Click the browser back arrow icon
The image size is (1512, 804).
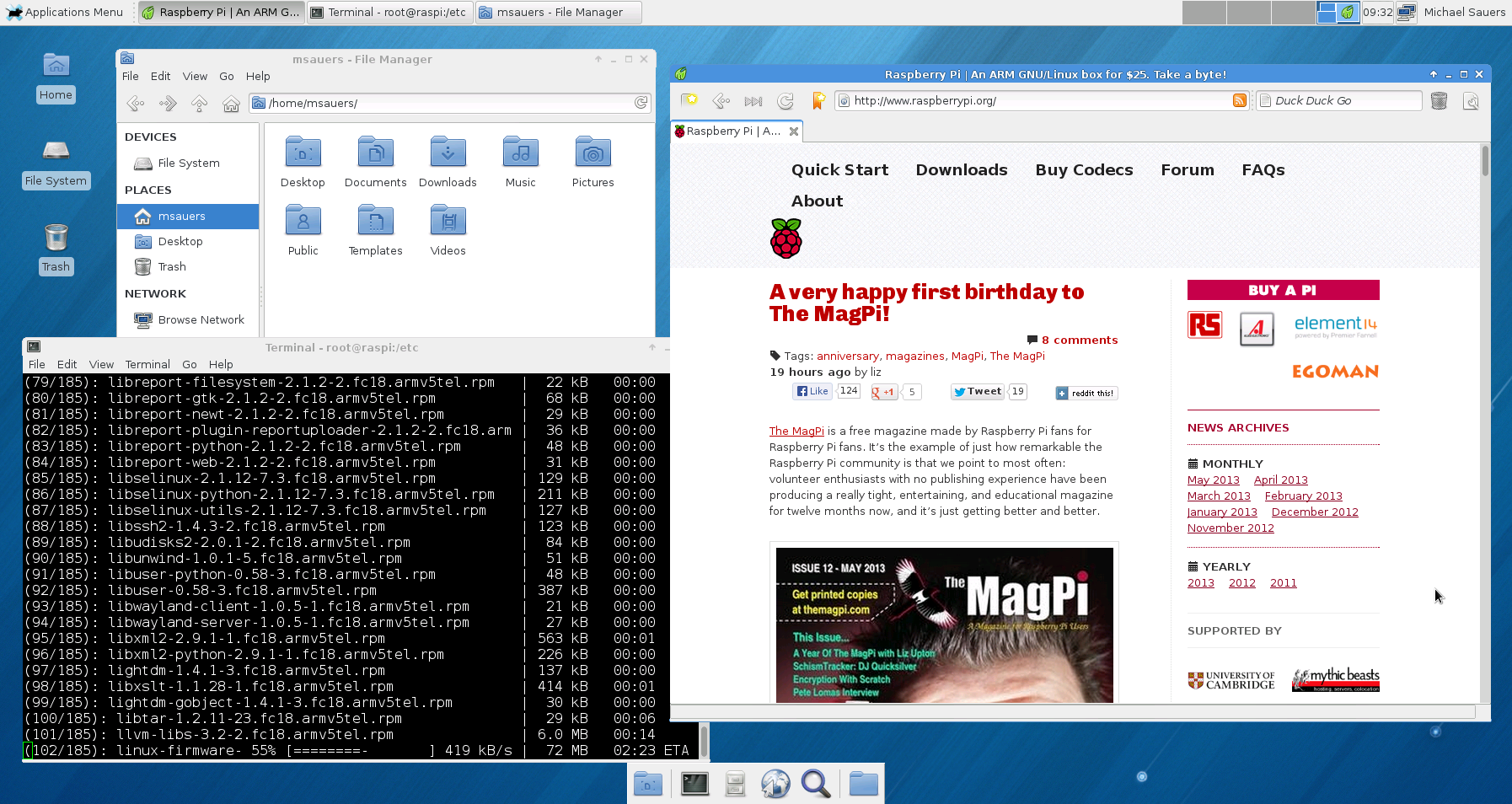click(x=721, y=101)
